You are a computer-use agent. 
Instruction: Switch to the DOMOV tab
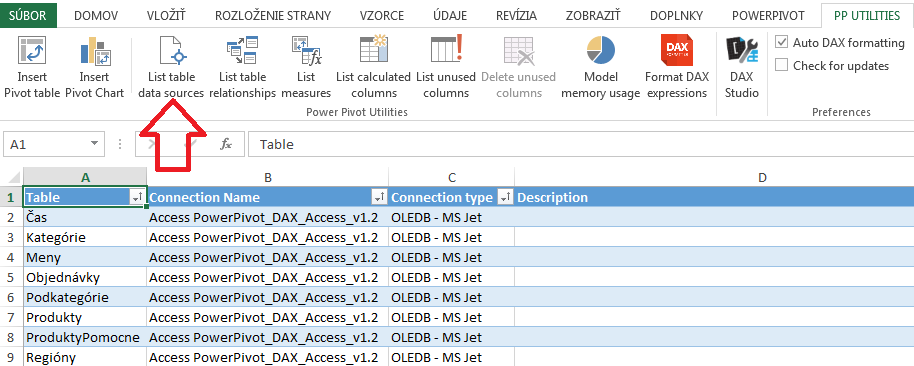tap(96, 16)
